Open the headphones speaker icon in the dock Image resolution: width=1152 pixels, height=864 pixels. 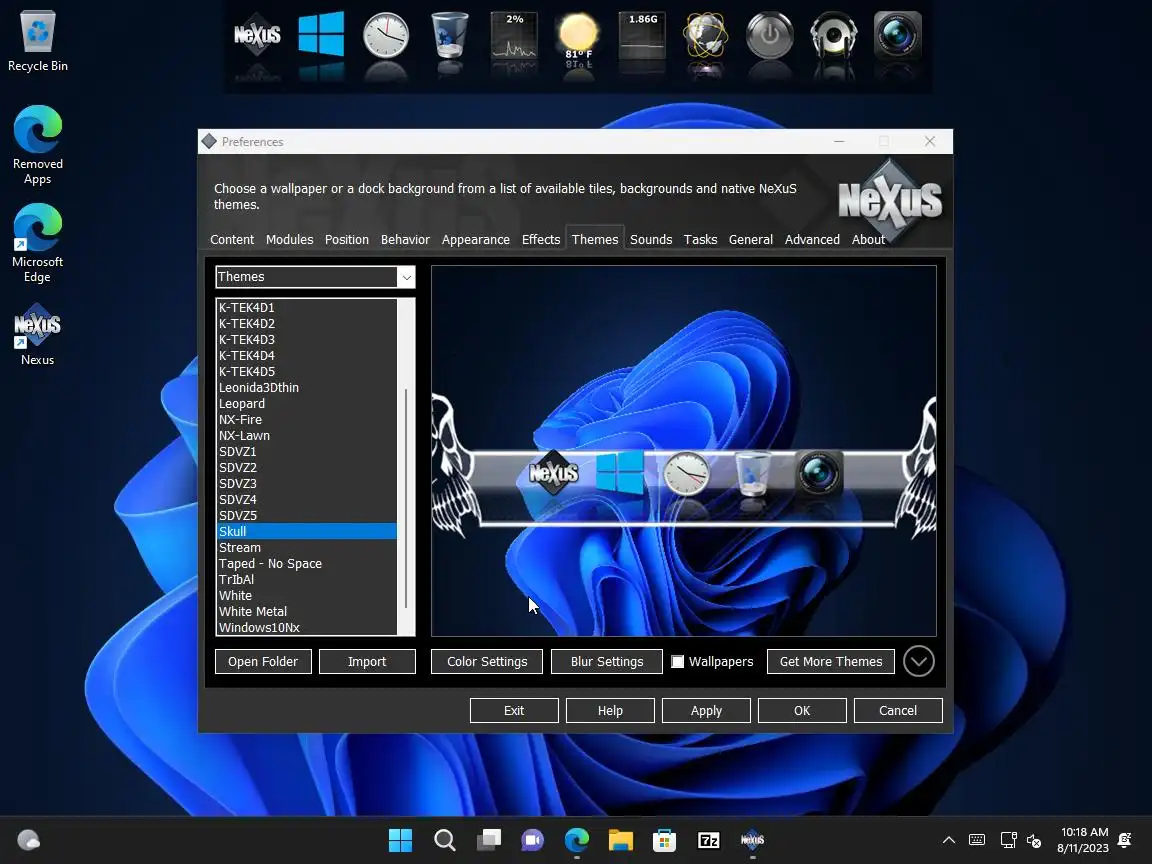(833, 35)
